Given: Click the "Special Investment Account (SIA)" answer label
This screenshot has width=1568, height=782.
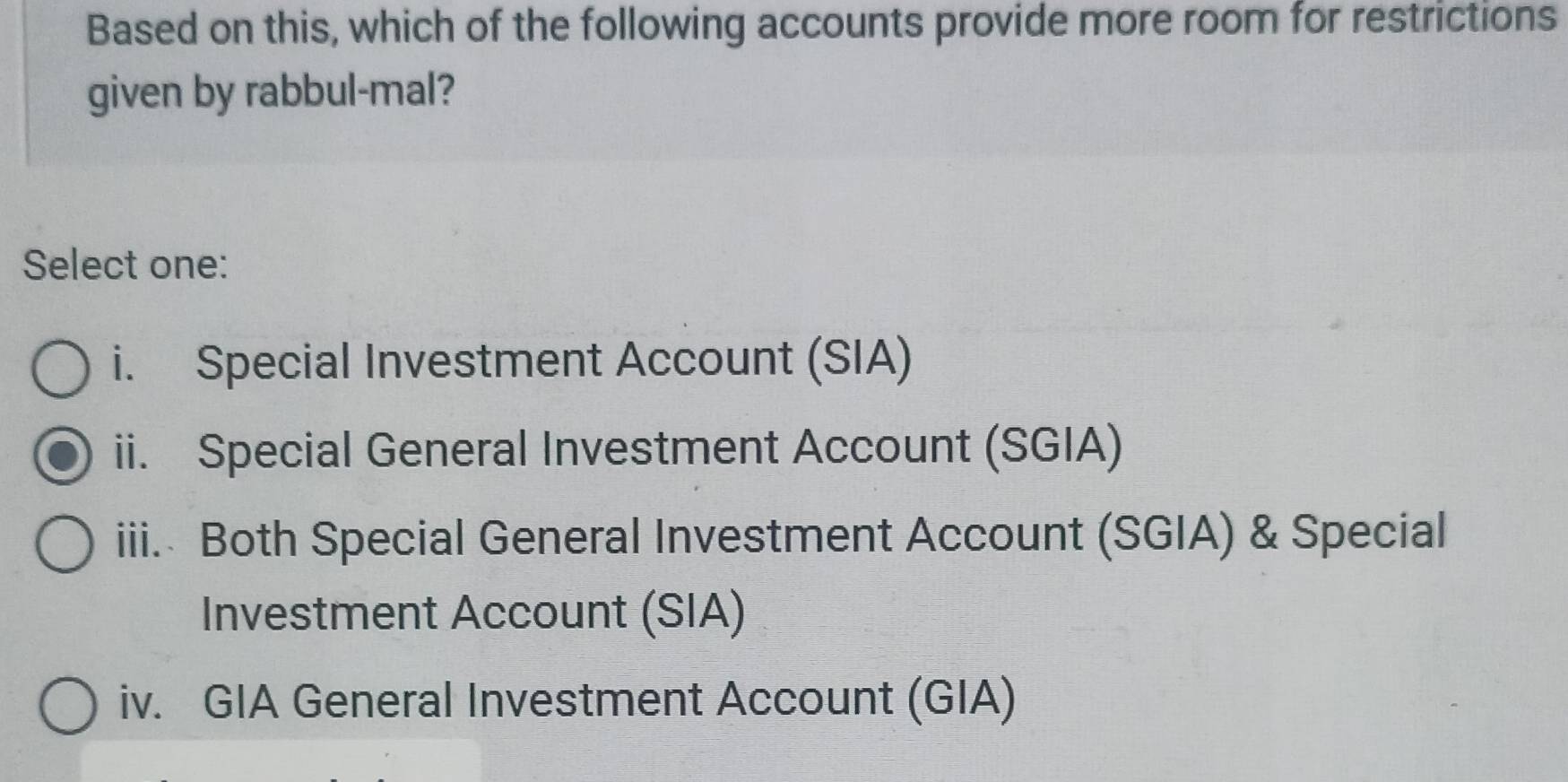Looking at the screenshot, I should pos(553,361).
